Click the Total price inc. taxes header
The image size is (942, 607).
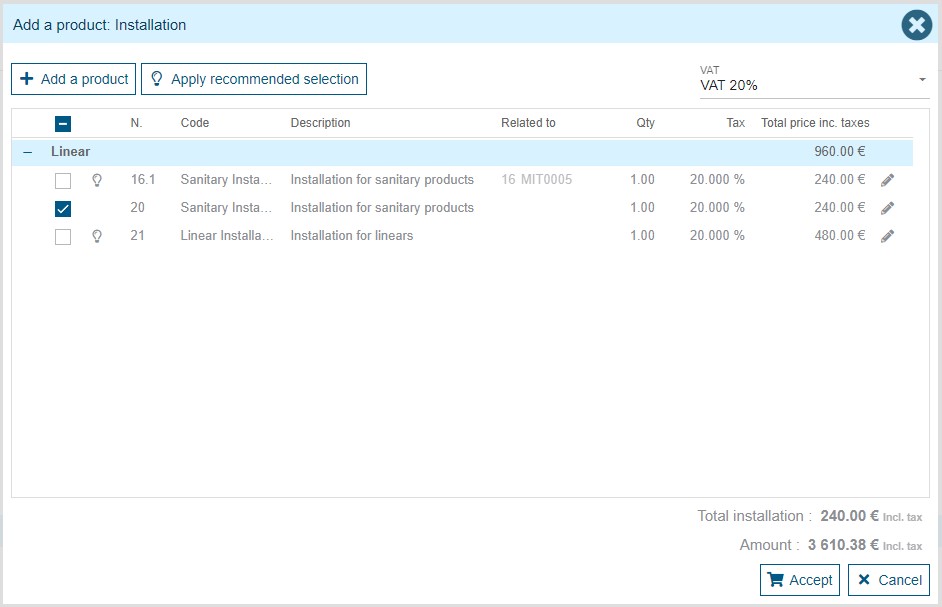815,123
